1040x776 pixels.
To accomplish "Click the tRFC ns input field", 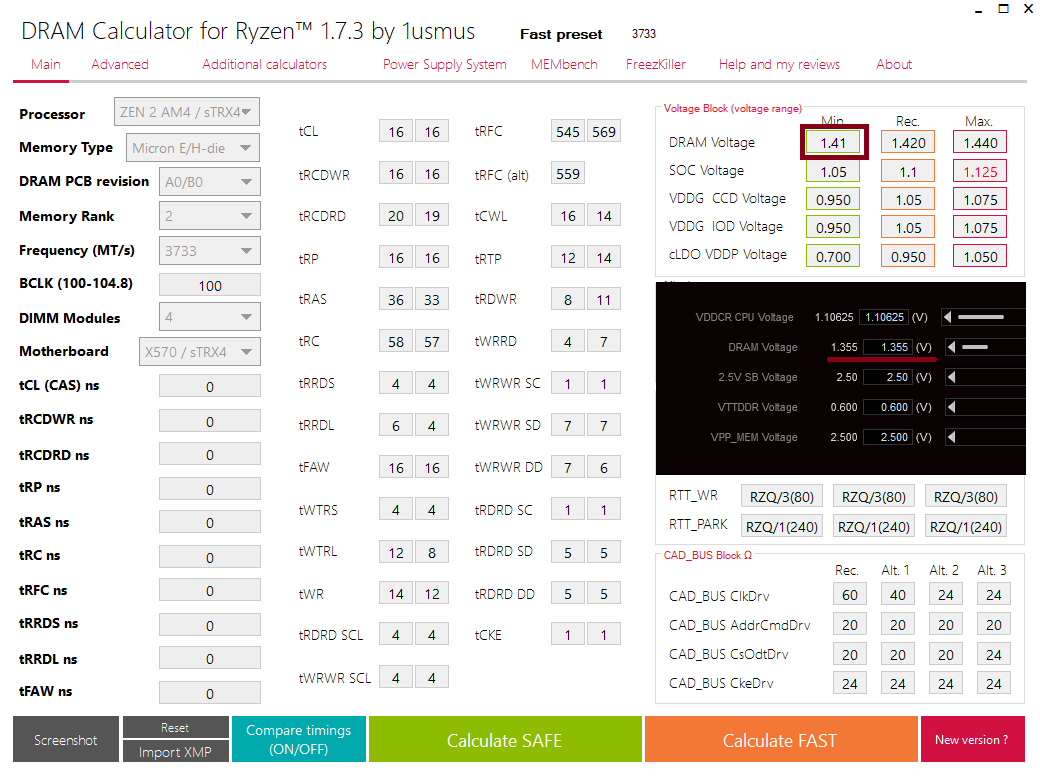I will pyautogui.click(x=210, y=590).
